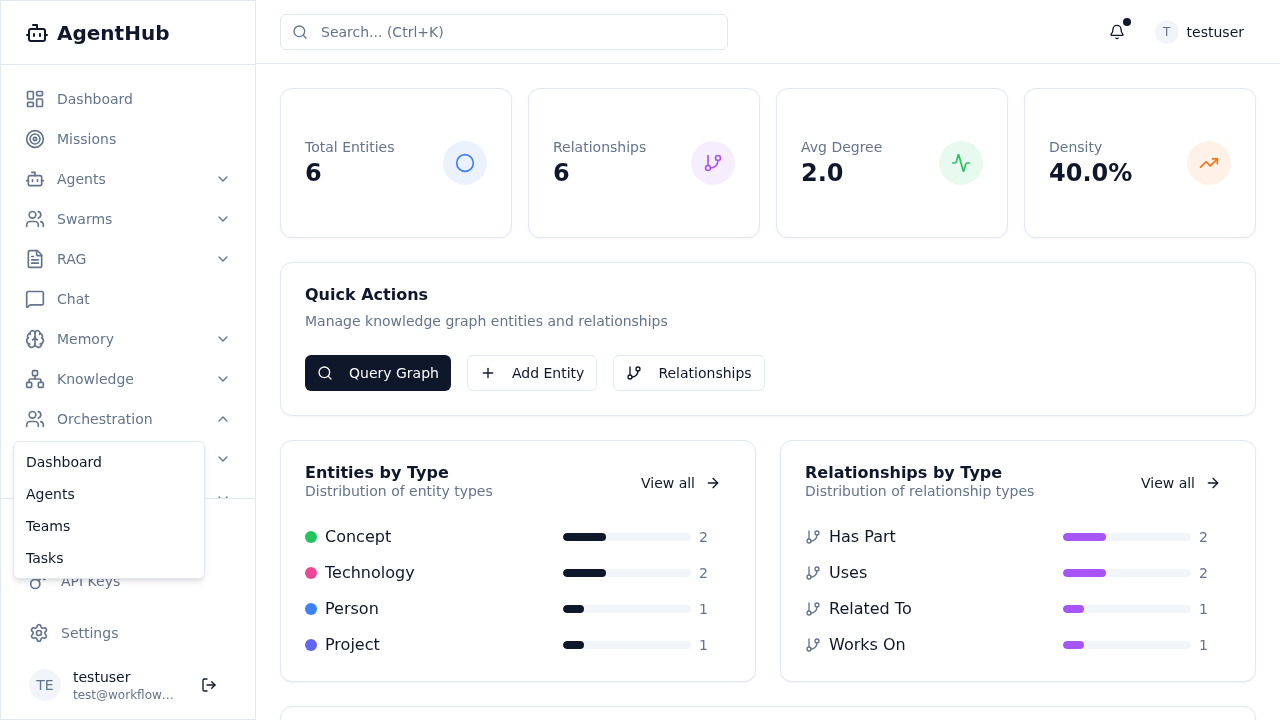
Task: Click the Query Graph button
Action: (x=378, y=373)
